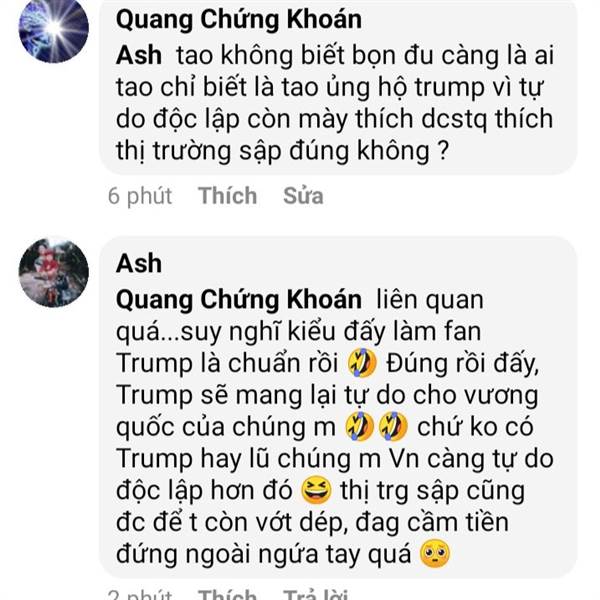Click the 6 phút timestamp
This screenshot has width=600, height=600.
click(x=140, y=196)
